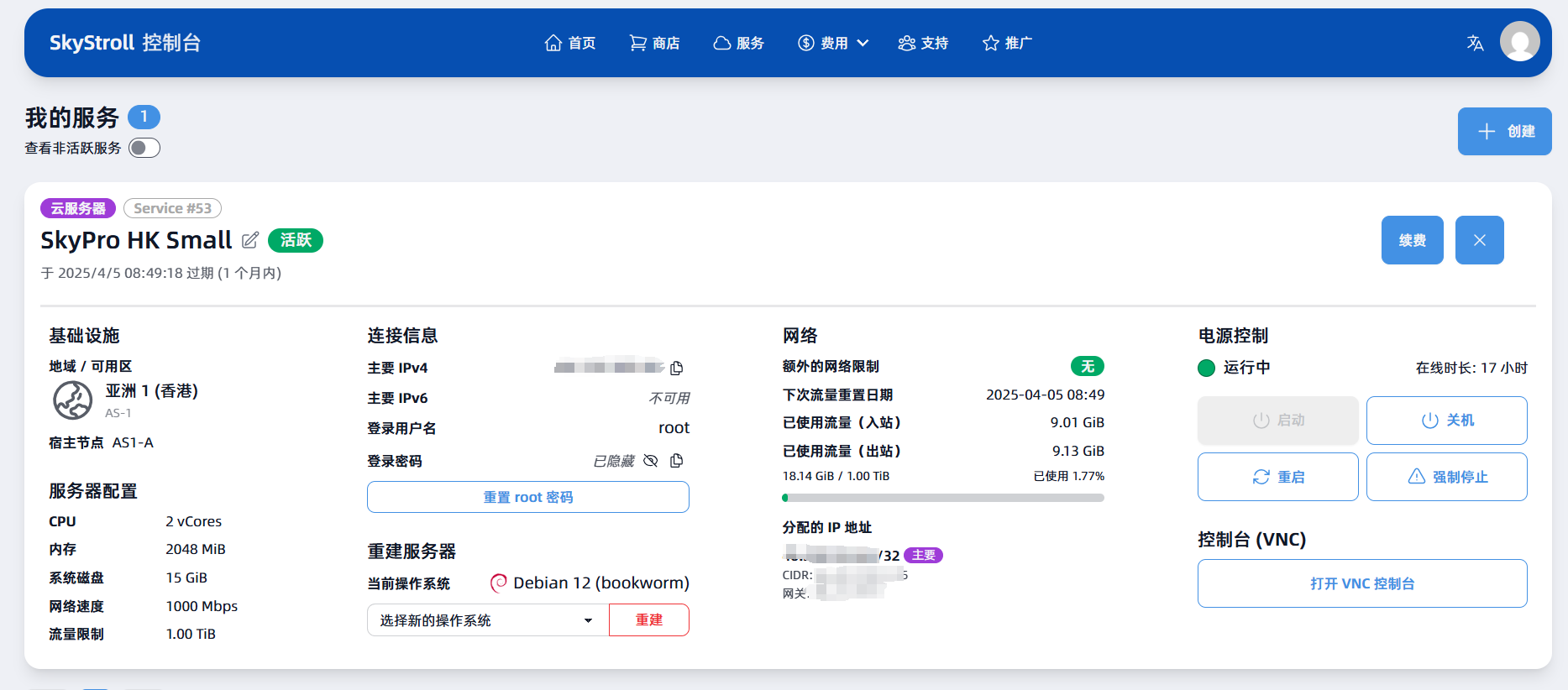
Task: Copy the login password
Action: [677, 460]
